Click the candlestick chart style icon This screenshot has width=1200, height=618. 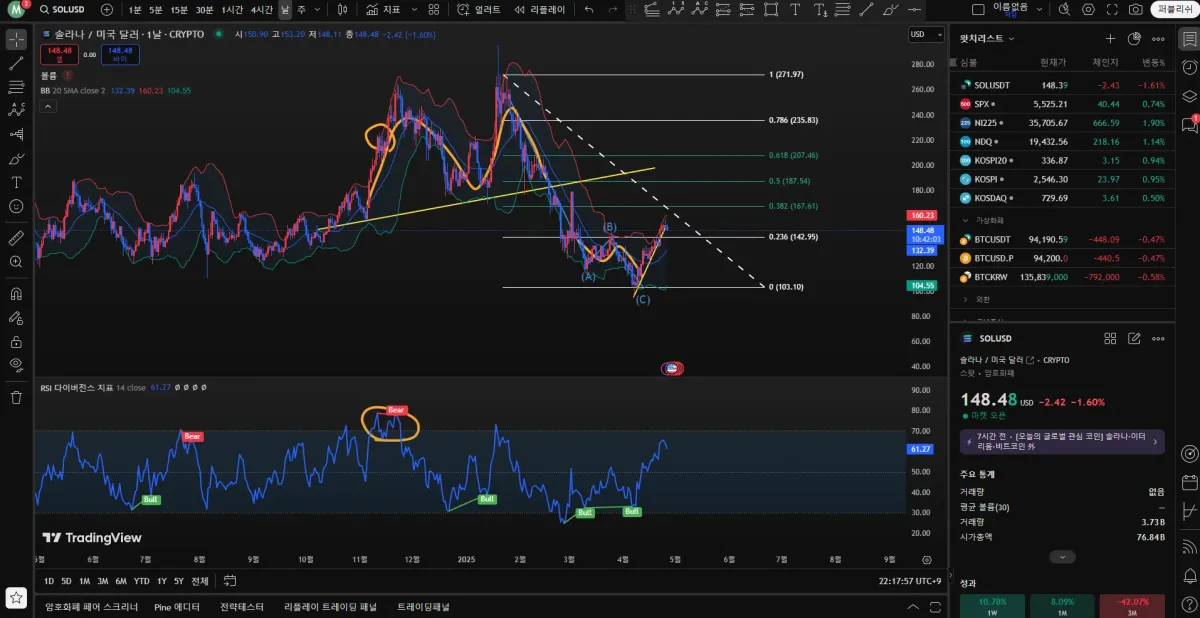click(x=342, y=9)
